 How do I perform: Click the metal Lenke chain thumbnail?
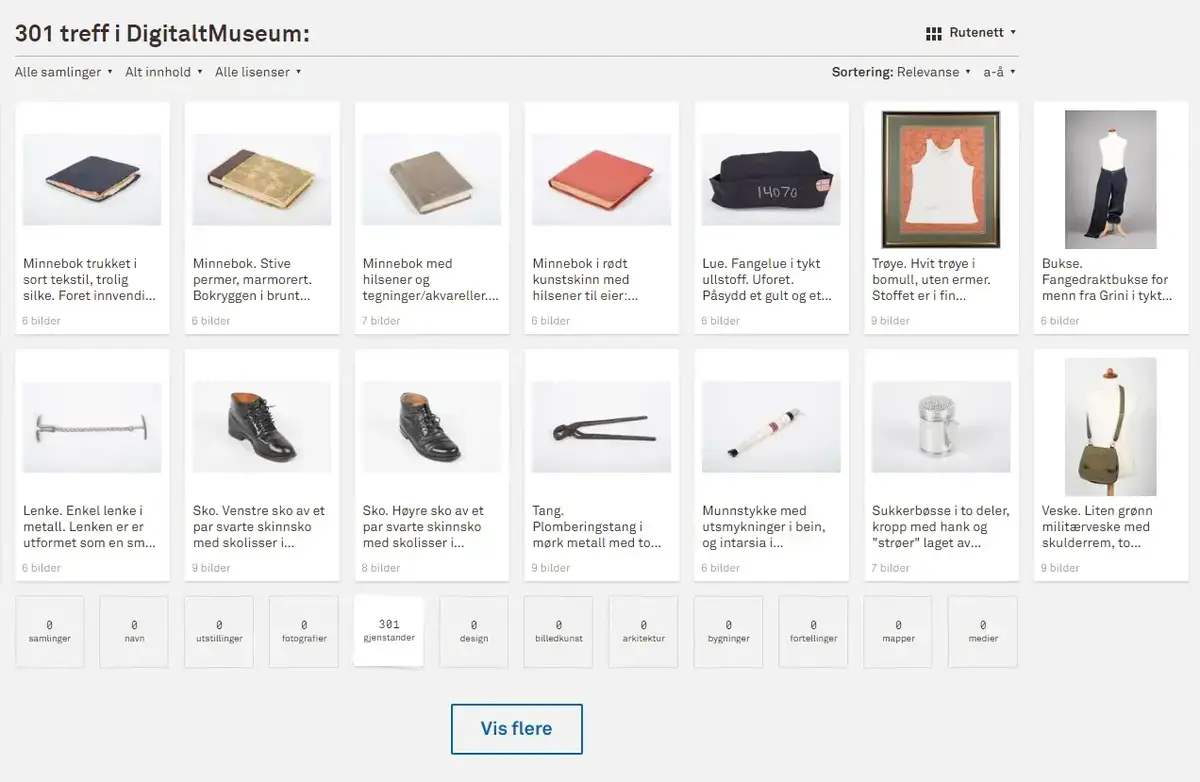(92, 427)
